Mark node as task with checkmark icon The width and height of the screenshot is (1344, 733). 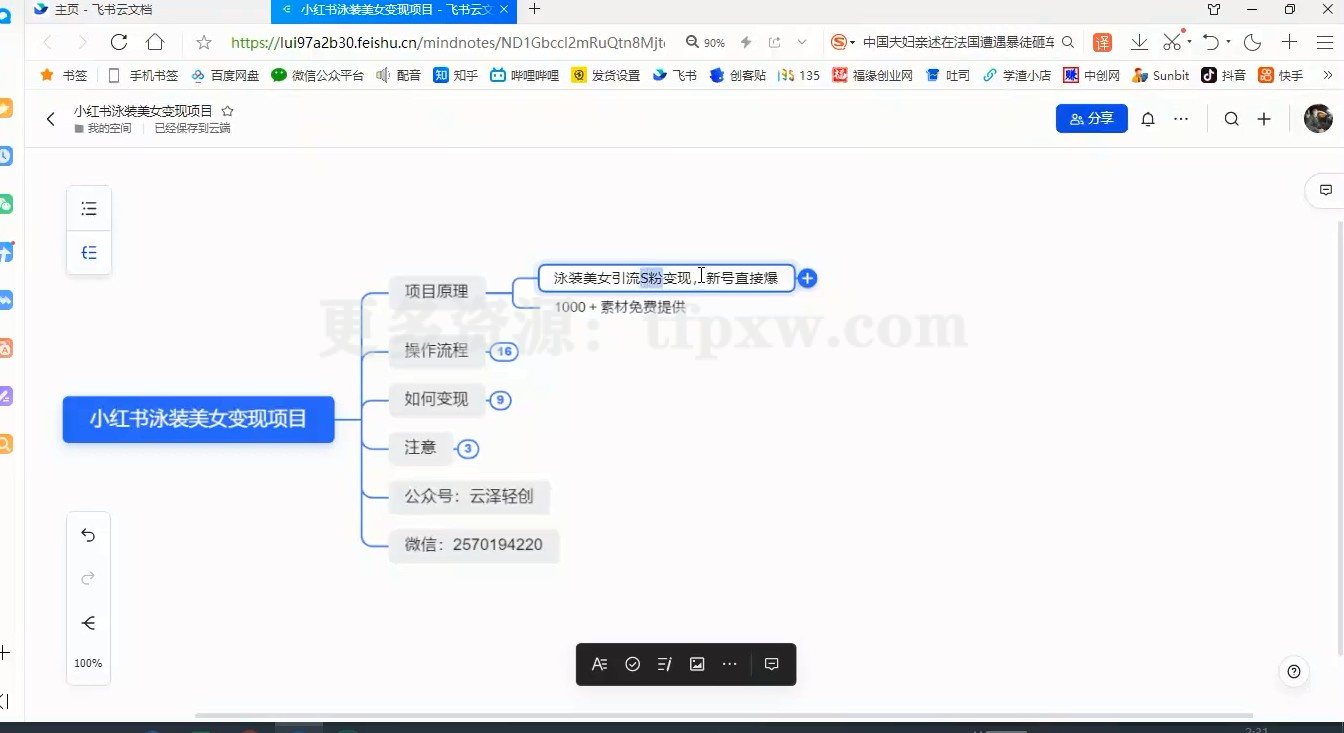click(x=632, y=663)
